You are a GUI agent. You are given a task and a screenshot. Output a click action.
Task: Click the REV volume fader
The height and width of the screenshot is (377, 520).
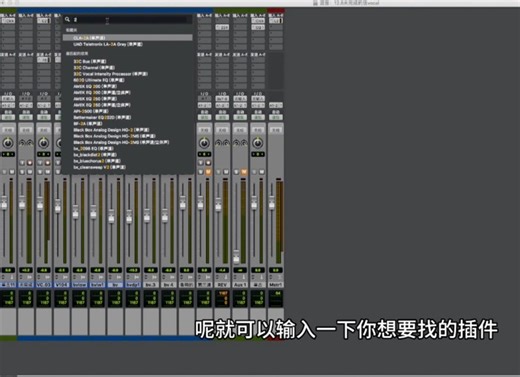click(x=218, y=206)
